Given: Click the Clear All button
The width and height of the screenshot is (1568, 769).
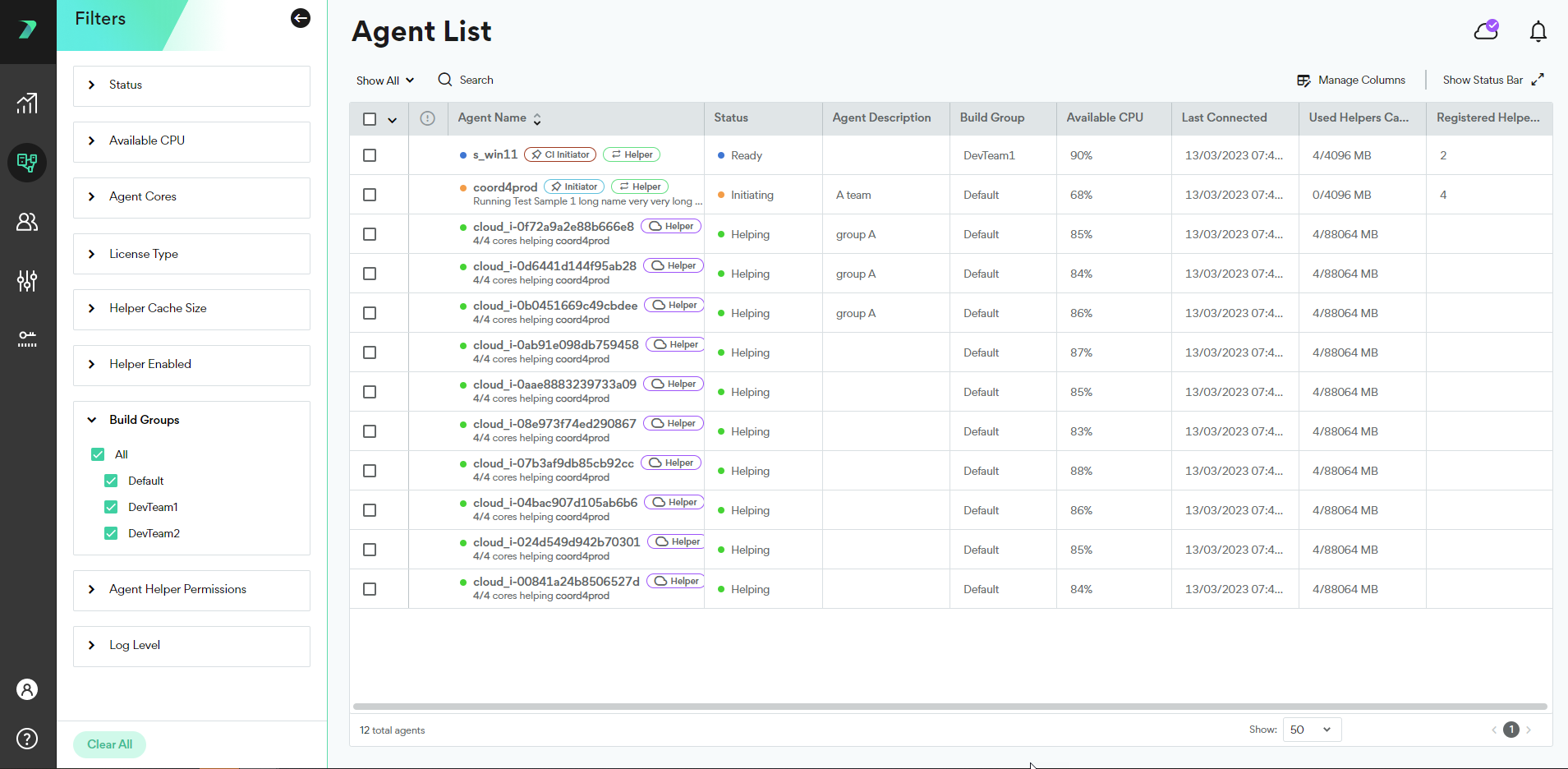Looking at the screenshot, I should pyautogui.click(x=110, y=744).
